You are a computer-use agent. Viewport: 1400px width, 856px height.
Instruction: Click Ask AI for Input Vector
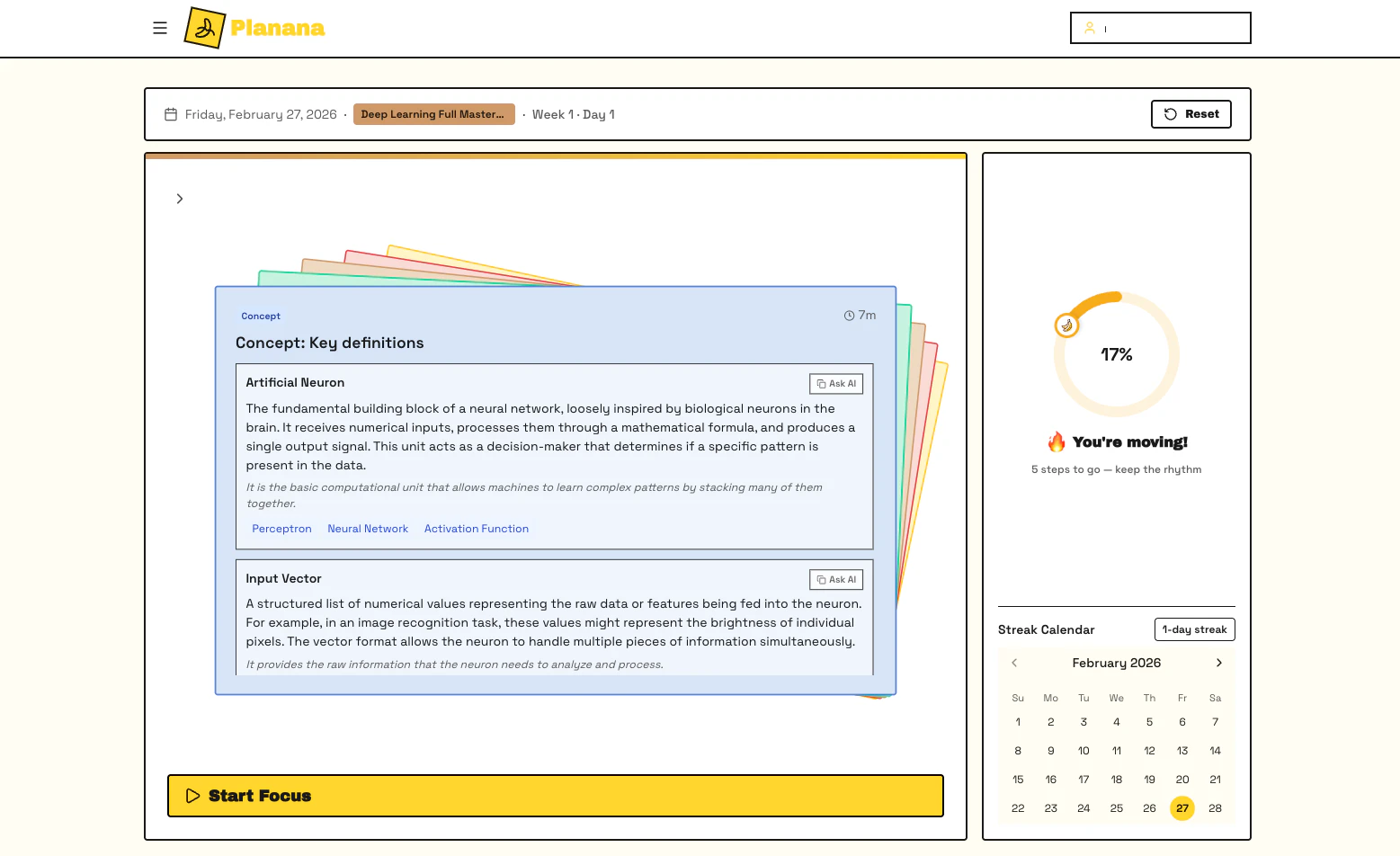tap(836, 580)
